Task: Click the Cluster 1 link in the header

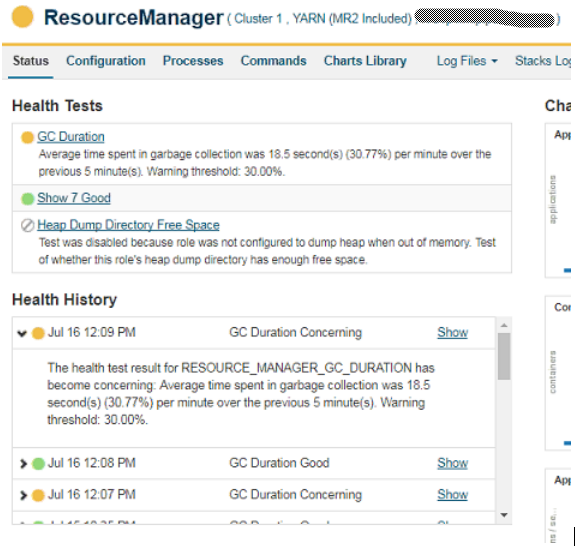Action: [x=259, y=19]
